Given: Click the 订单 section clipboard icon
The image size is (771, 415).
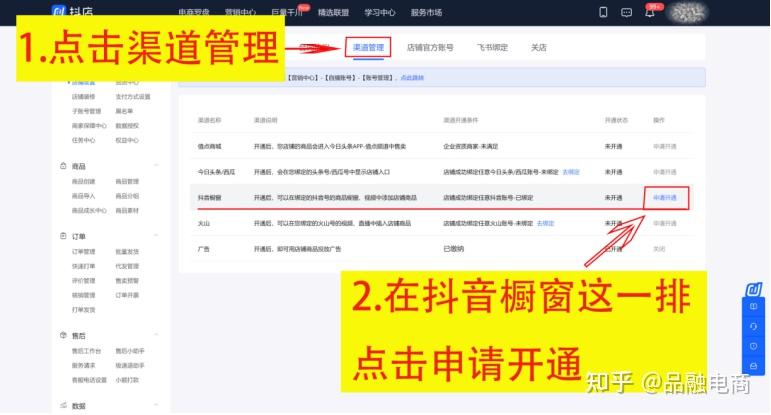Looking at the screenshot, I should coord(63,236).
